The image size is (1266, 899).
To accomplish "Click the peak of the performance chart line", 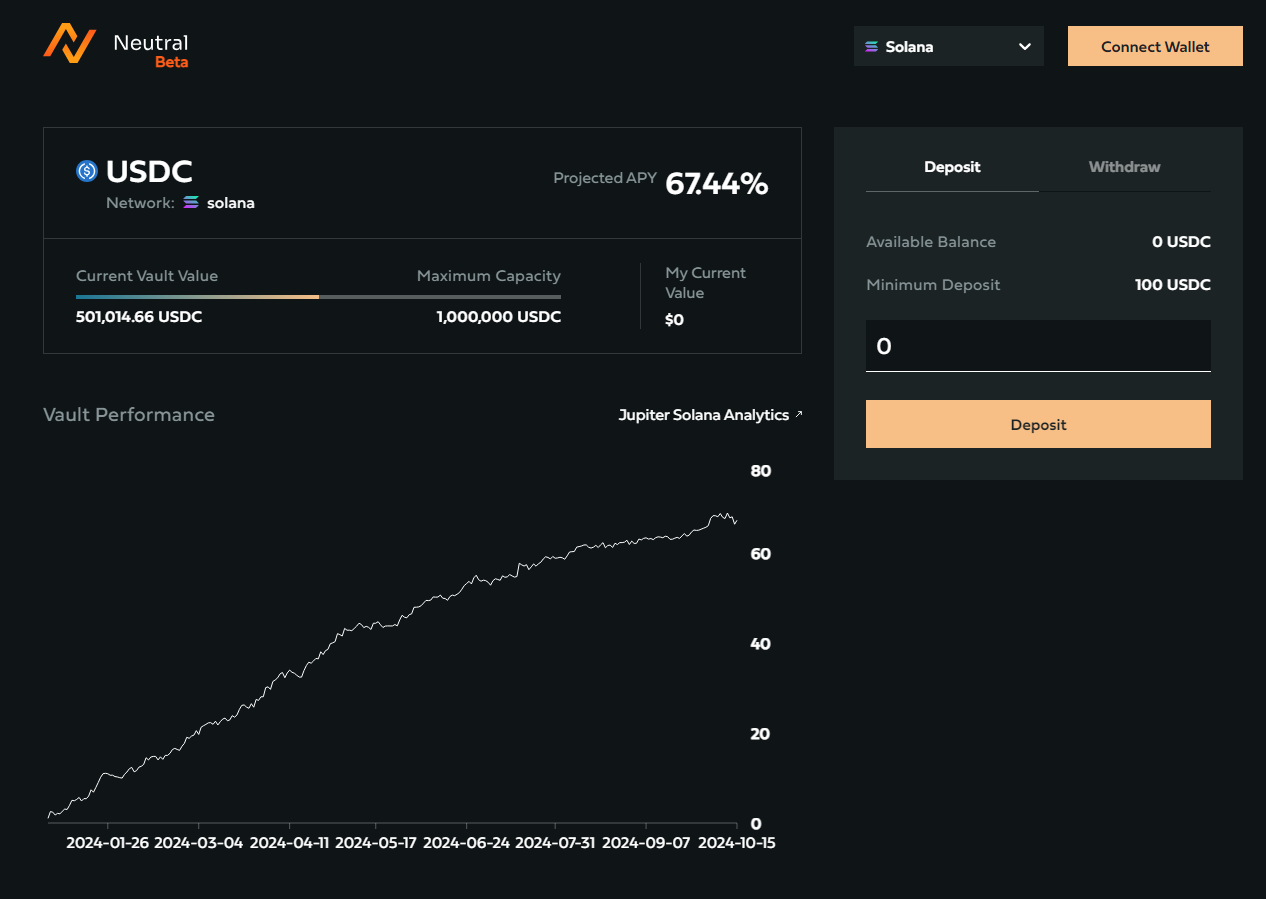I will 718,514.
